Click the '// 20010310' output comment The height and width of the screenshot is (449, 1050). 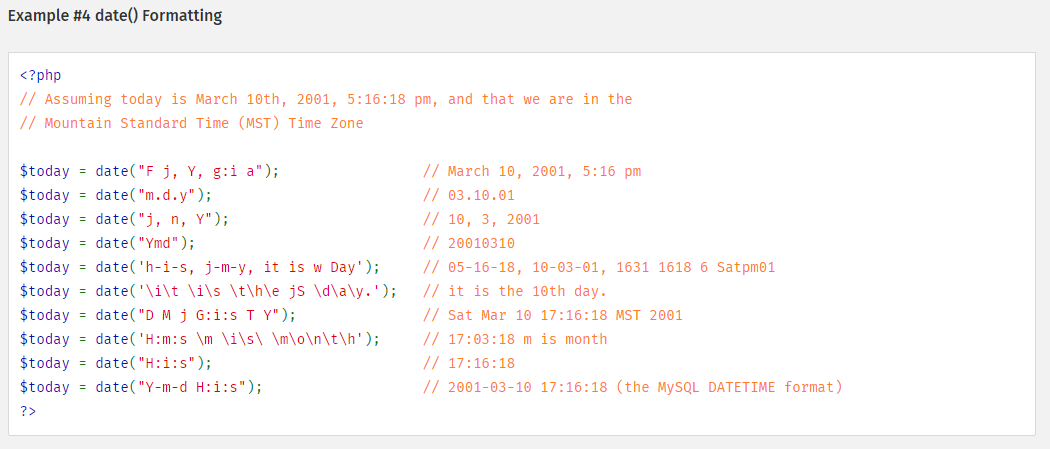pyautogui.click(x=469, y=244)
